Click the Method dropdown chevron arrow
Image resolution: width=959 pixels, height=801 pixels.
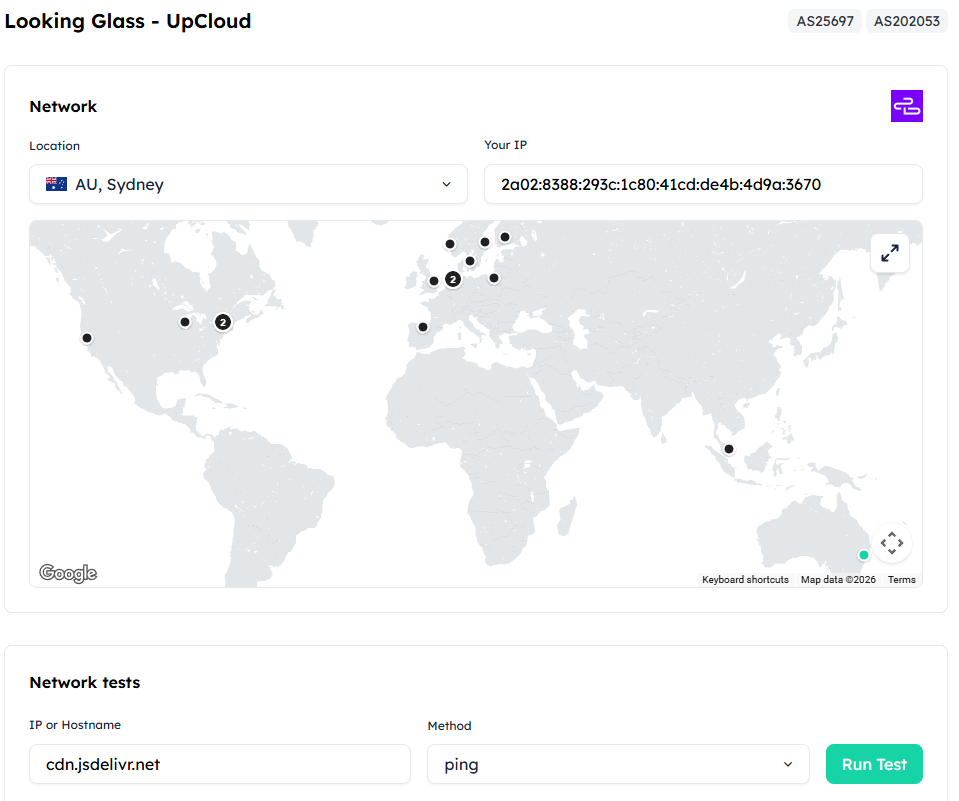tap(788, 764)
